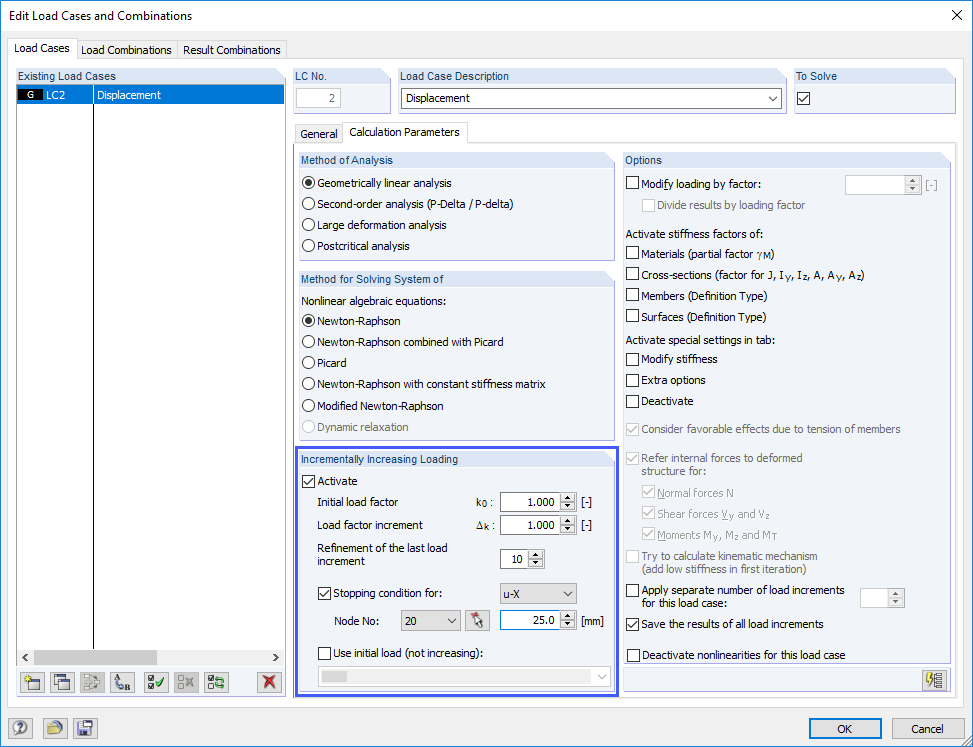This screenshot has height=747, width=973.
Task: Click the select all load cases checkmark icon
Action: click(156, 682)
